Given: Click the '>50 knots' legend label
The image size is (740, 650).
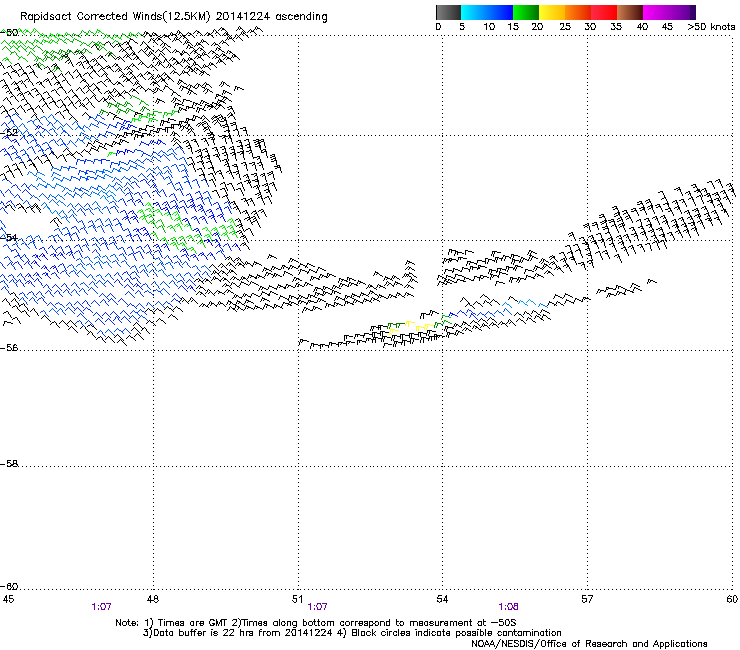Looking at the screenshot, I should (711, 27).
